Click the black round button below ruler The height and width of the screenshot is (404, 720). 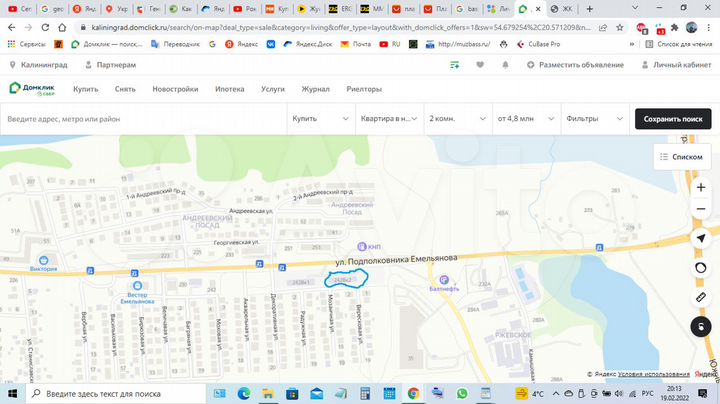coord(701,327)
